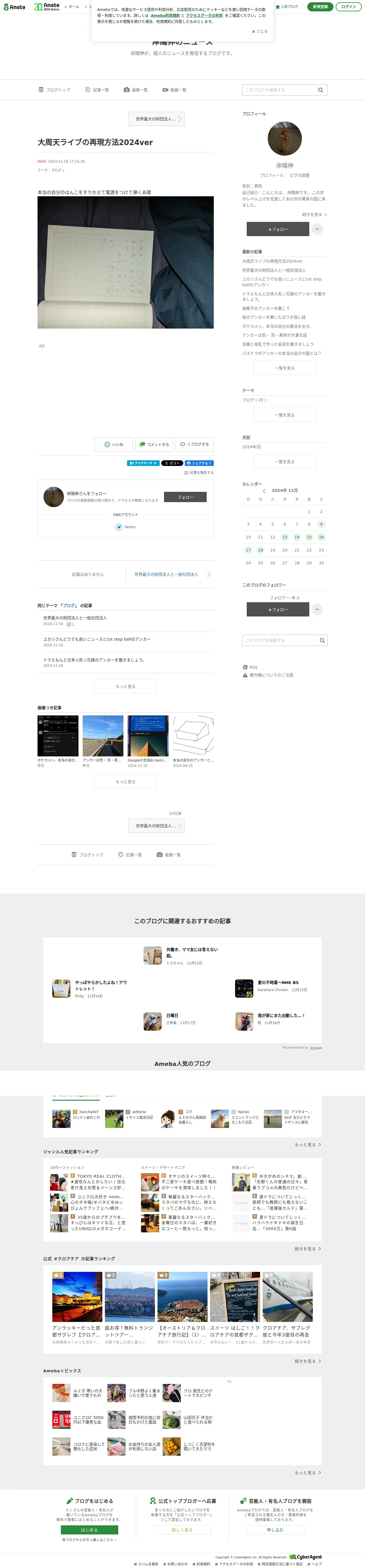365x1568 pixels.
Task: Open the next article button above the title
Action: [x=156, y=119]
